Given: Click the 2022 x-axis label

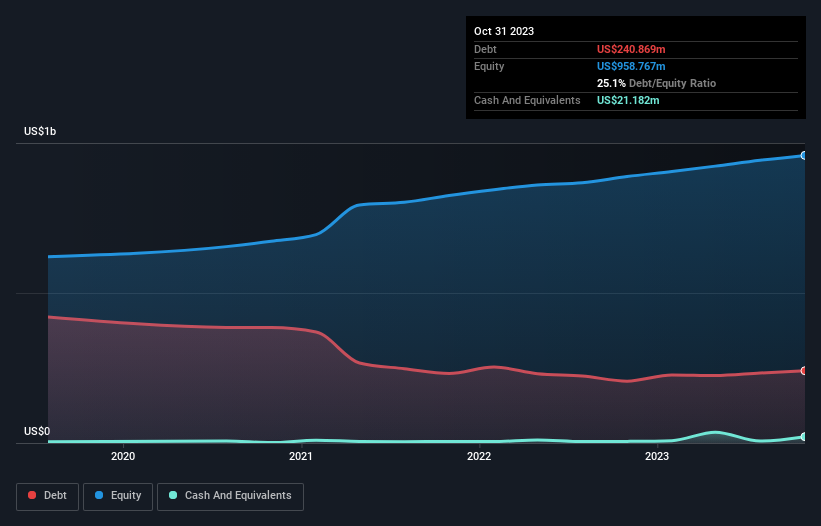Looking at the screenshot, I should [479, 456].
